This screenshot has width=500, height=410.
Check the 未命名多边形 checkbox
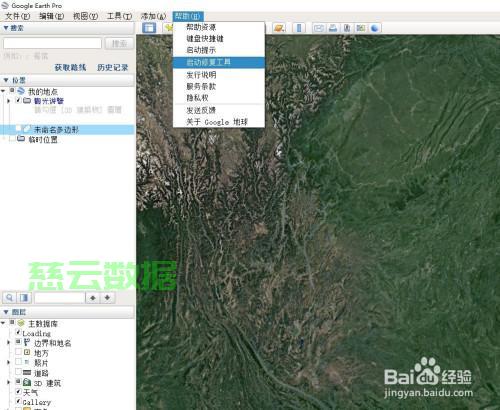point(19,129)
